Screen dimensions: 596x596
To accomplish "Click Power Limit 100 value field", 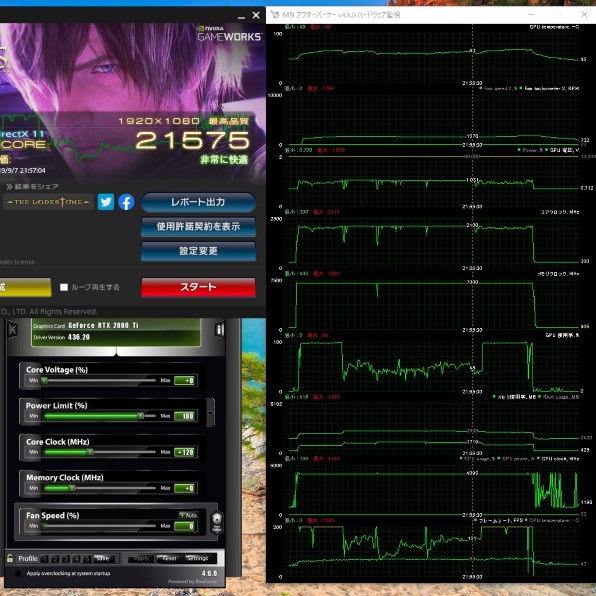I will tap(184, 416).
